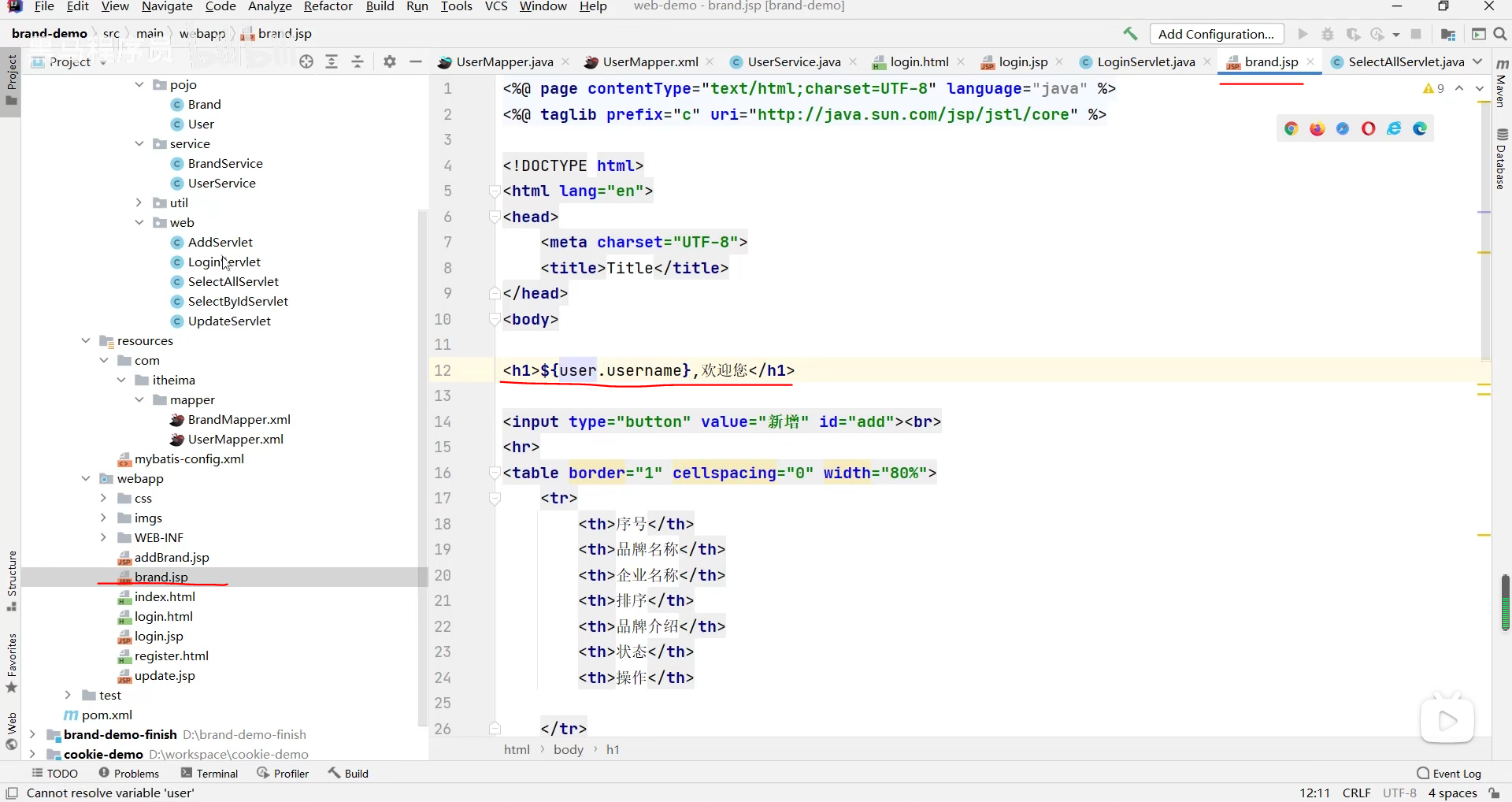Click the Search Everywhere magnifier icon

coord(1500,34)
